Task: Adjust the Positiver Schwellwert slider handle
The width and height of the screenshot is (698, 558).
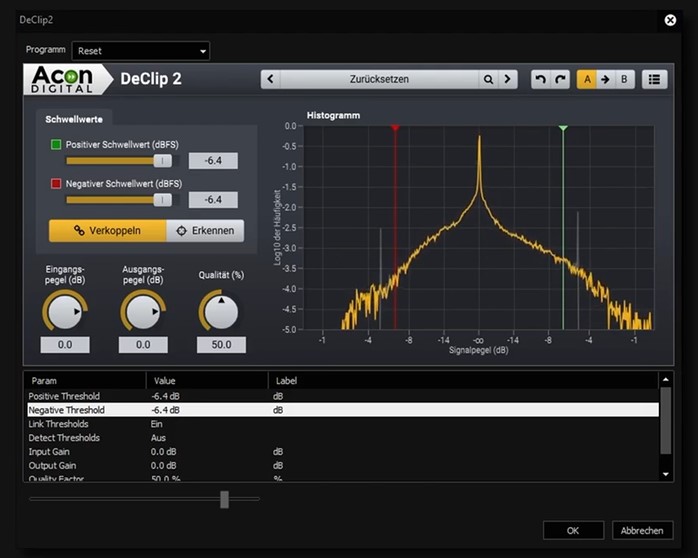Action: click(x=162, y=161)
